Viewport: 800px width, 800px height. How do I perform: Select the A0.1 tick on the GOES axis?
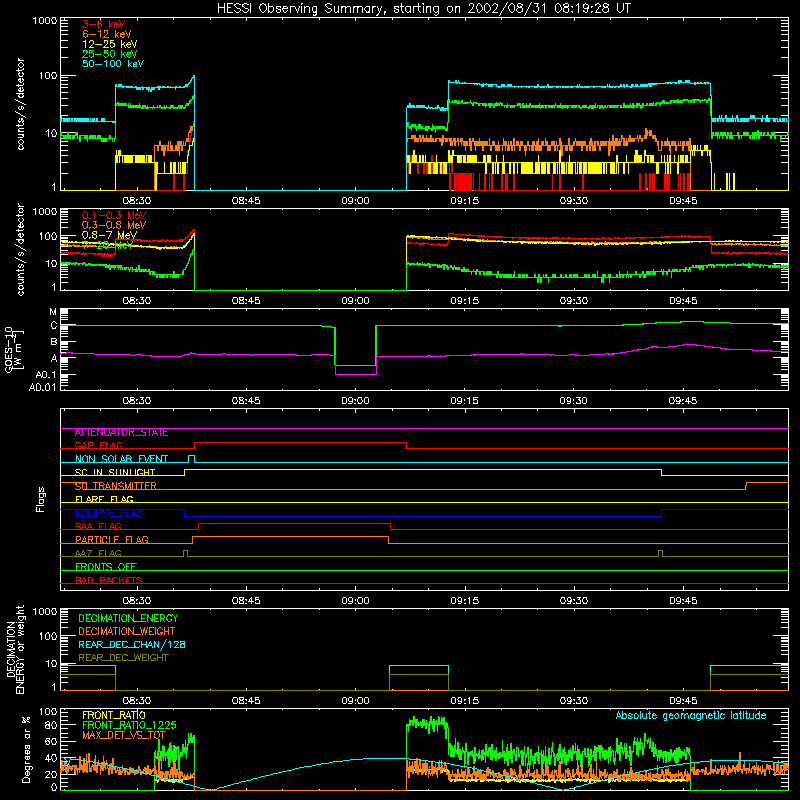tap(46, 375)
